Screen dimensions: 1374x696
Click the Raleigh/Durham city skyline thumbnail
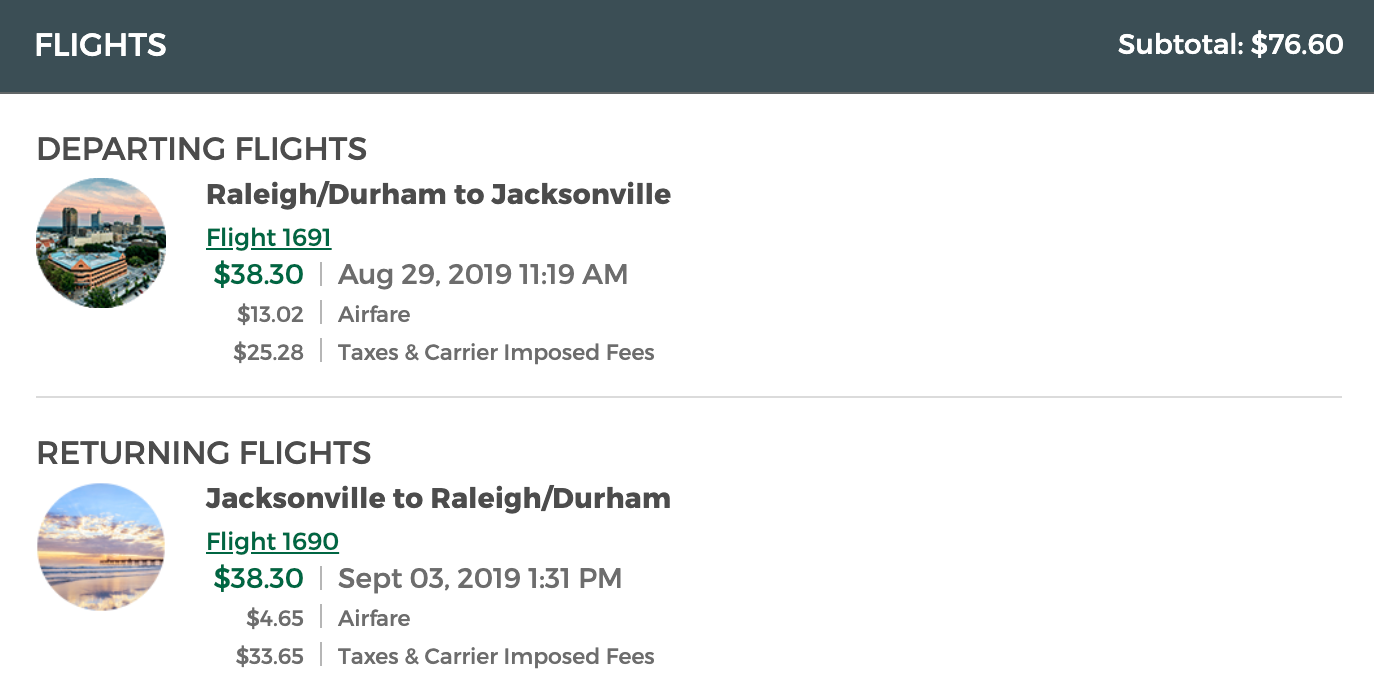101,243
